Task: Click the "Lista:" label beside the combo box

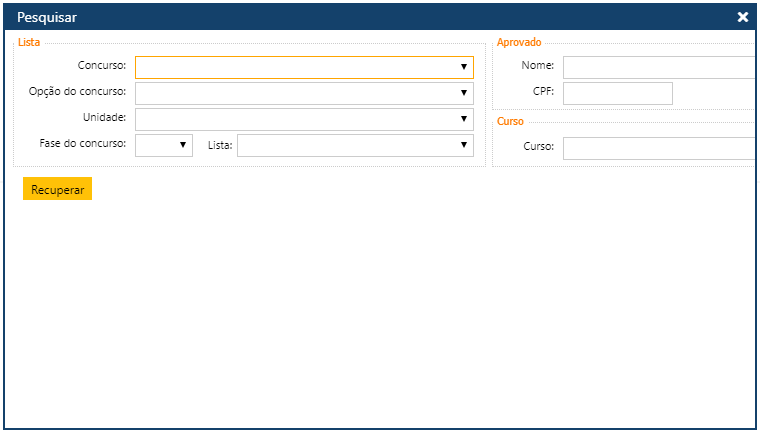Action: pyautogui.click(x=220, y=145)
